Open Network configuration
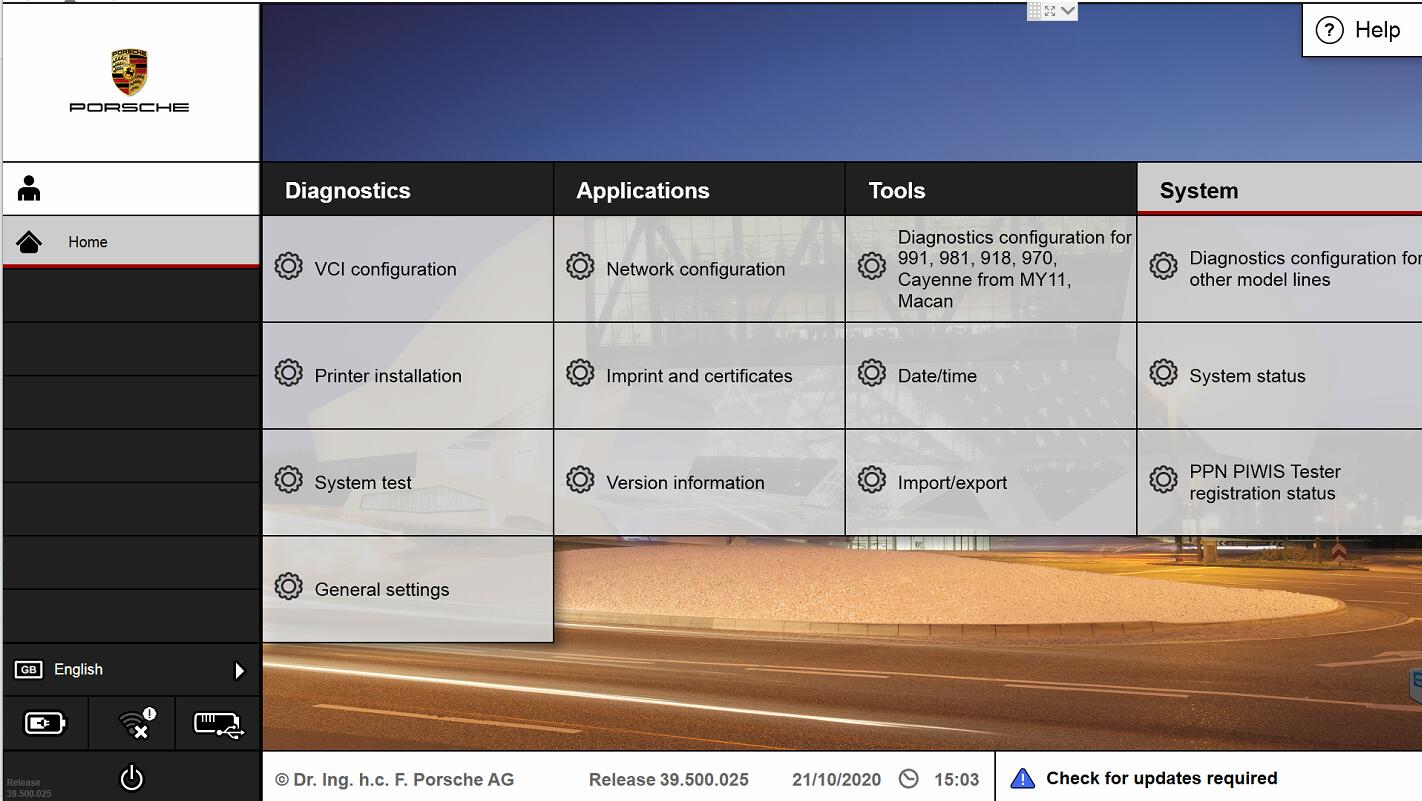 click(699, 269)
